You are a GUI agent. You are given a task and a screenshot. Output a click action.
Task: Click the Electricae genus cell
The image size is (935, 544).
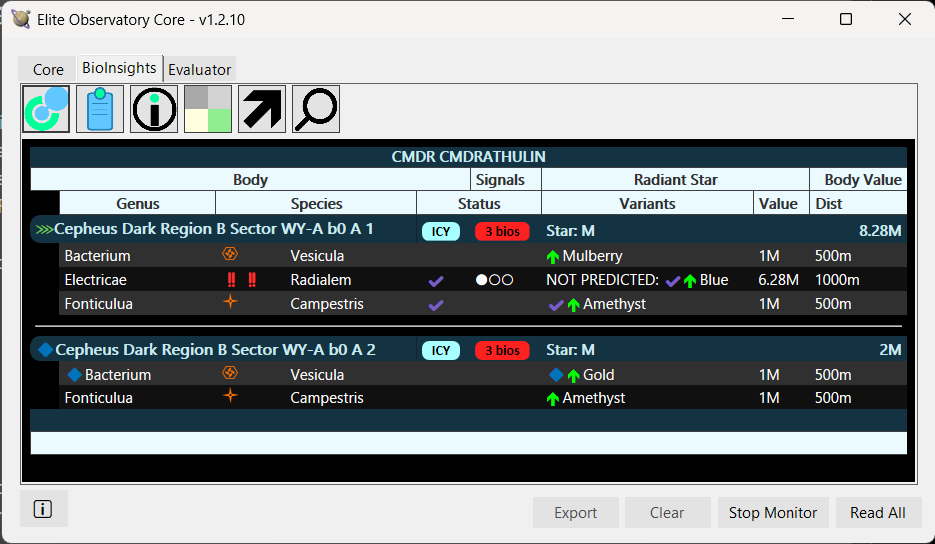coord(95,280)
